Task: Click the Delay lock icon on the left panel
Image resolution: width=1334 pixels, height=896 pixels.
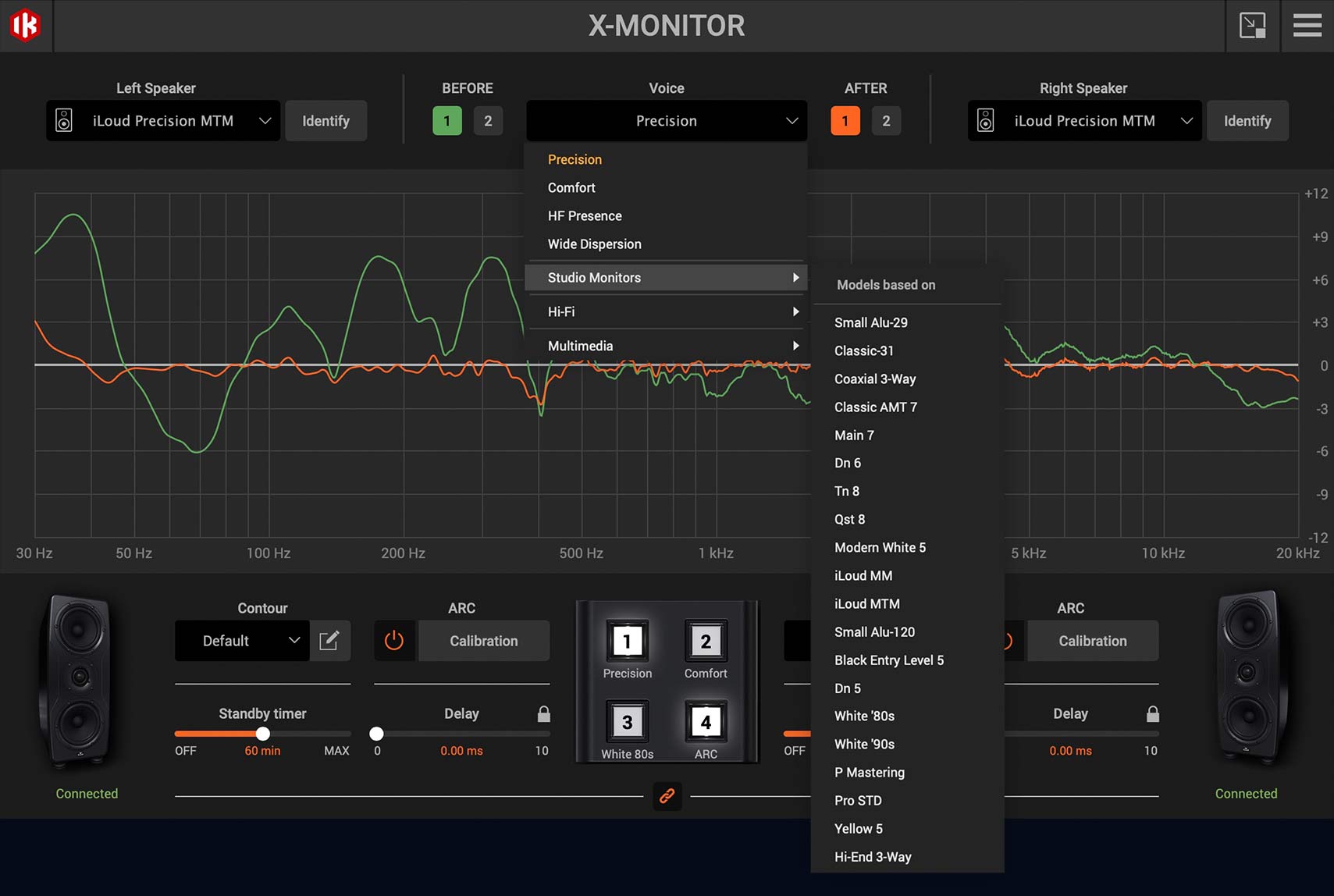Action: pos(543,713)
